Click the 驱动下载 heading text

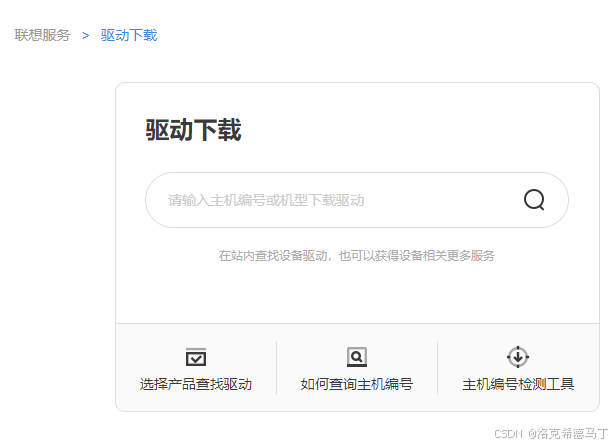point(193,130)
